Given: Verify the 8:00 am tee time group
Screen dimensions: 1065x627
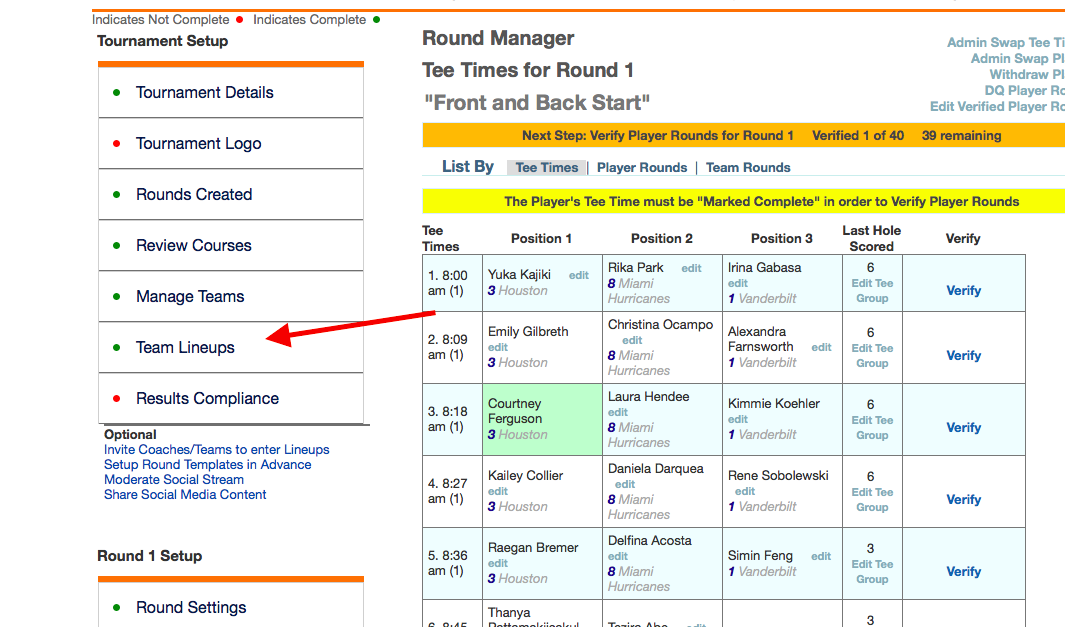Looking at the screenshot, I should point(963,291).
